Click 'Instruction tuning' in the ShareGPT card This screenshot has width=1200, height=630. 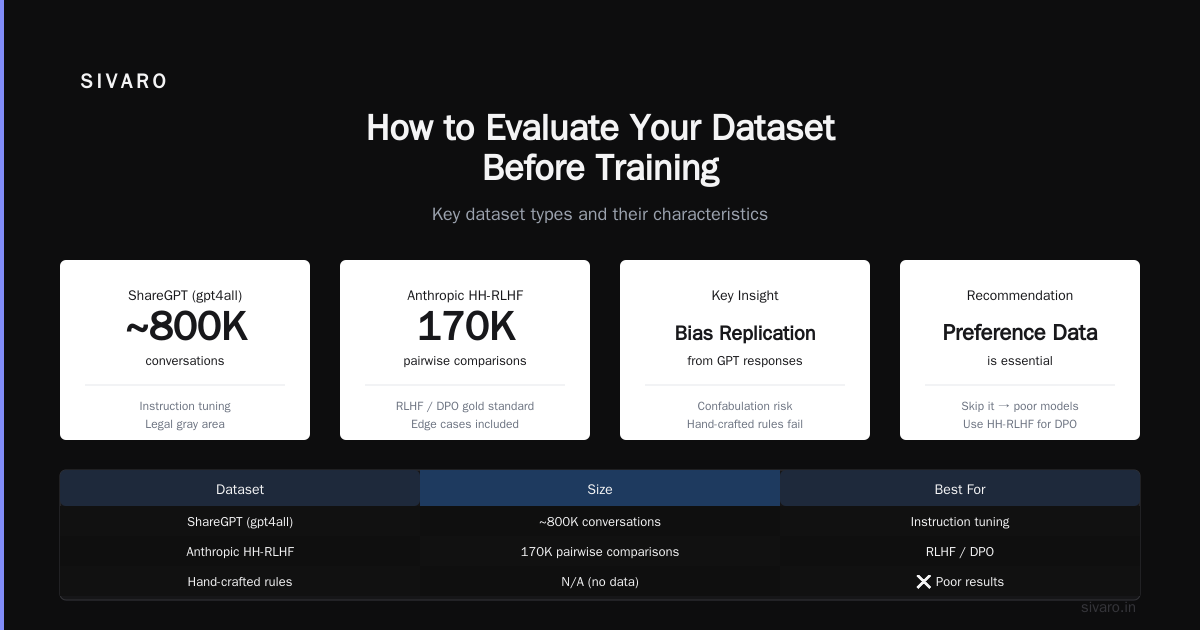(x=185, y=406)
